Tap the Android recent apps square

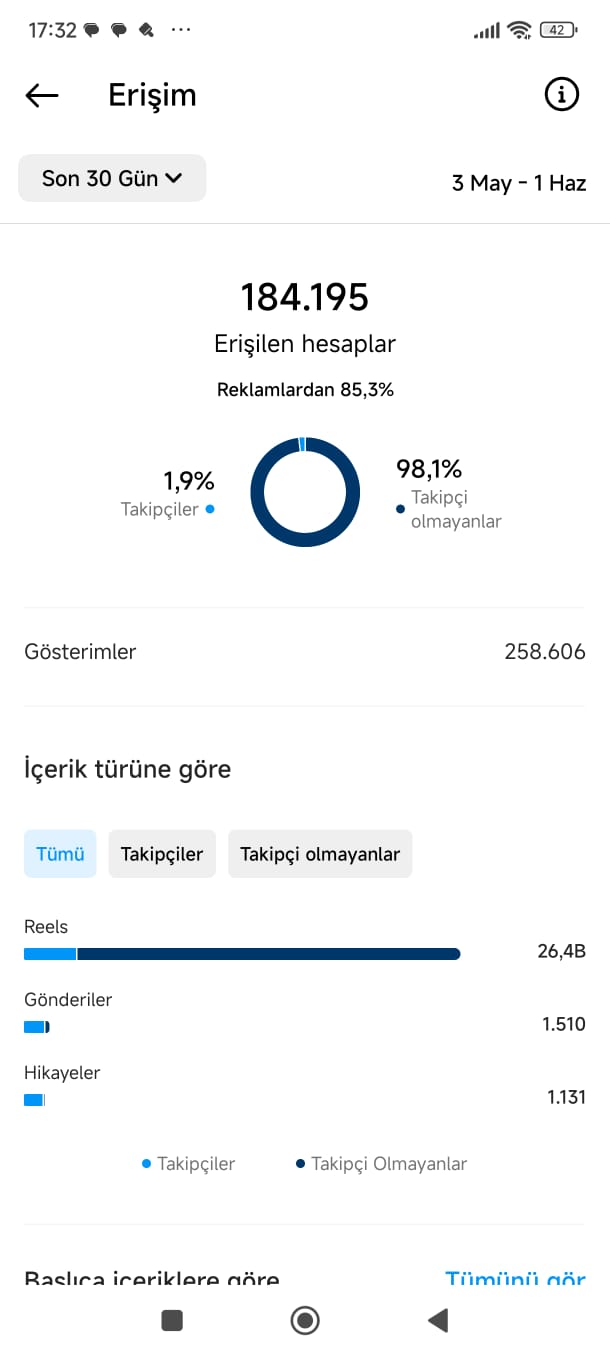click(172, 1320)
